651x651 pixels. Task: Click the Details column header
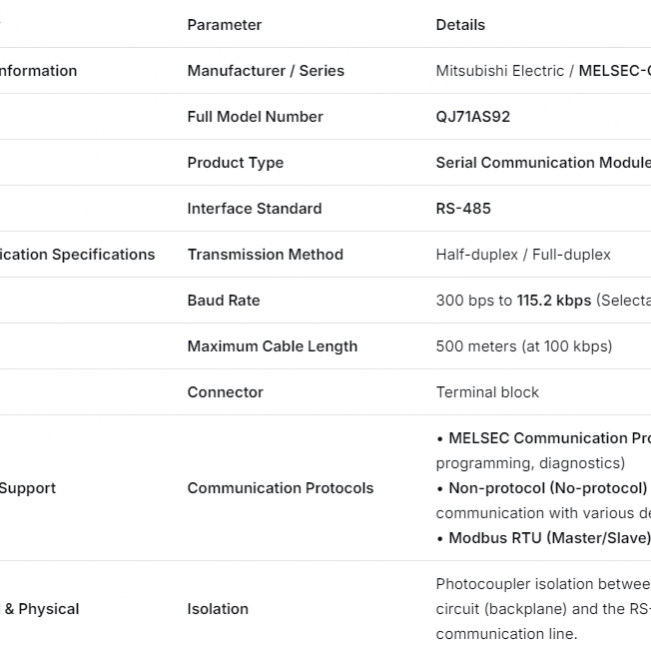click(460, 25)
